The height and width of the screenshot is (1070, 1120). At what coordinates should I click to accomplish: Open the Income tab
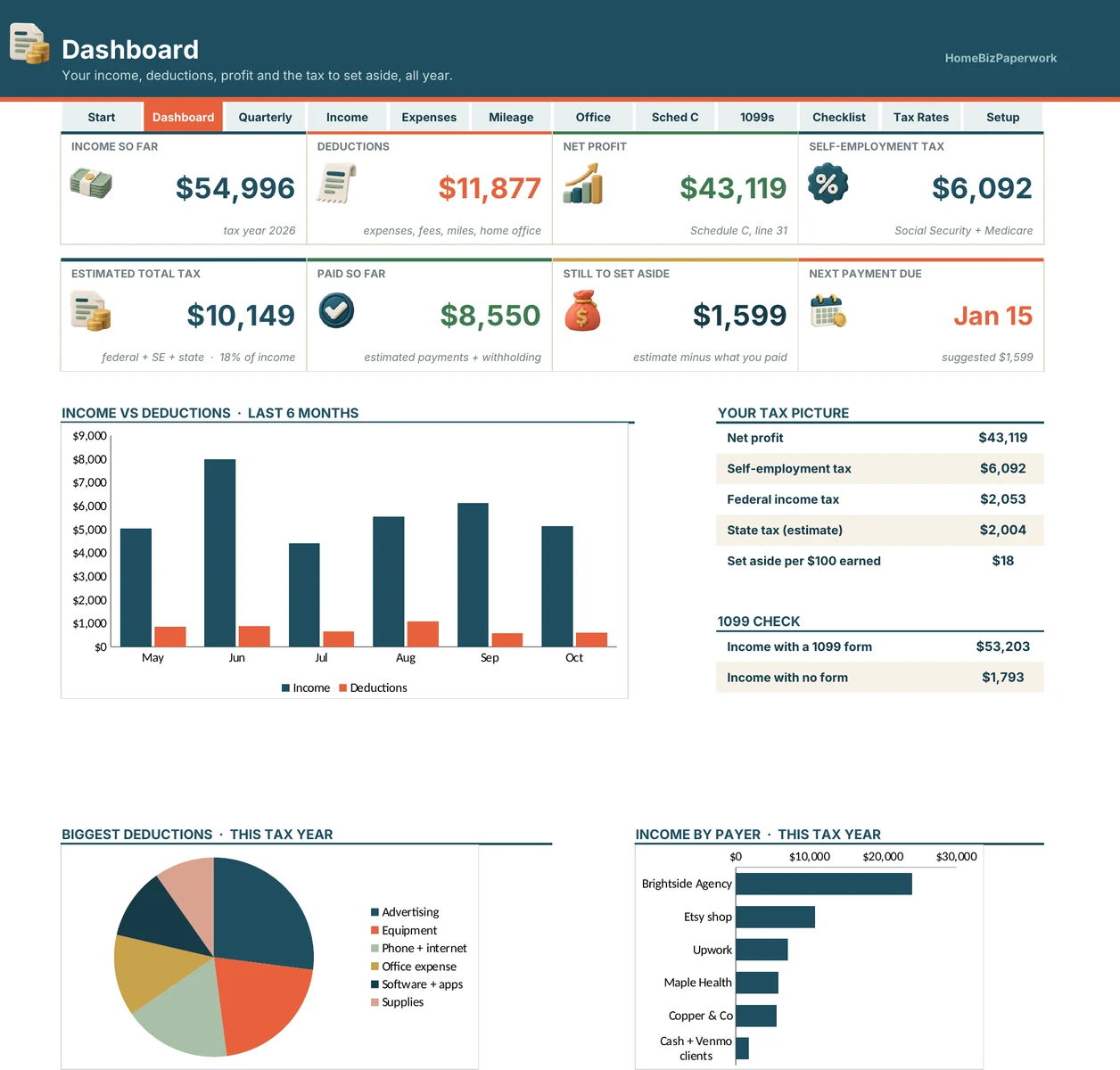[347, 117]
